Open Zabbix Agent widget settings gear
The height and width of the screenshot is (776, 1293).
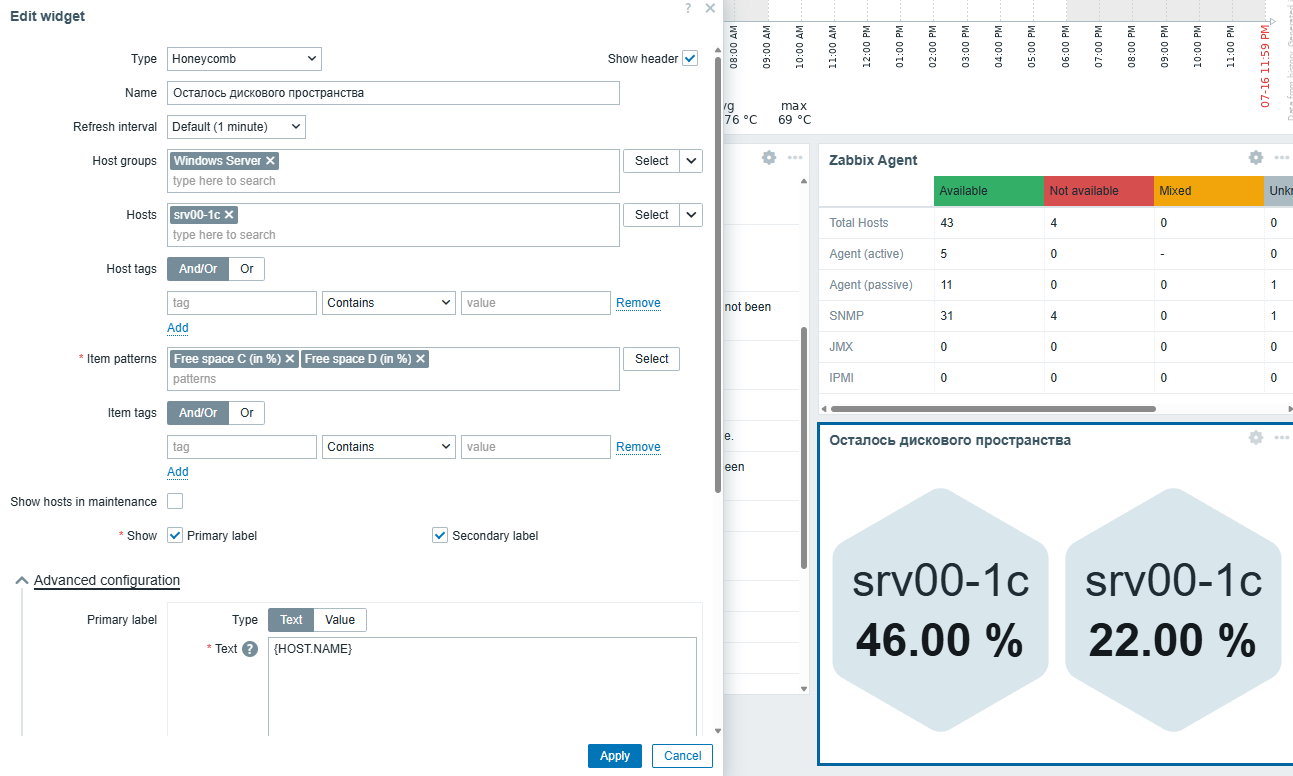[x=1256, y=158]
